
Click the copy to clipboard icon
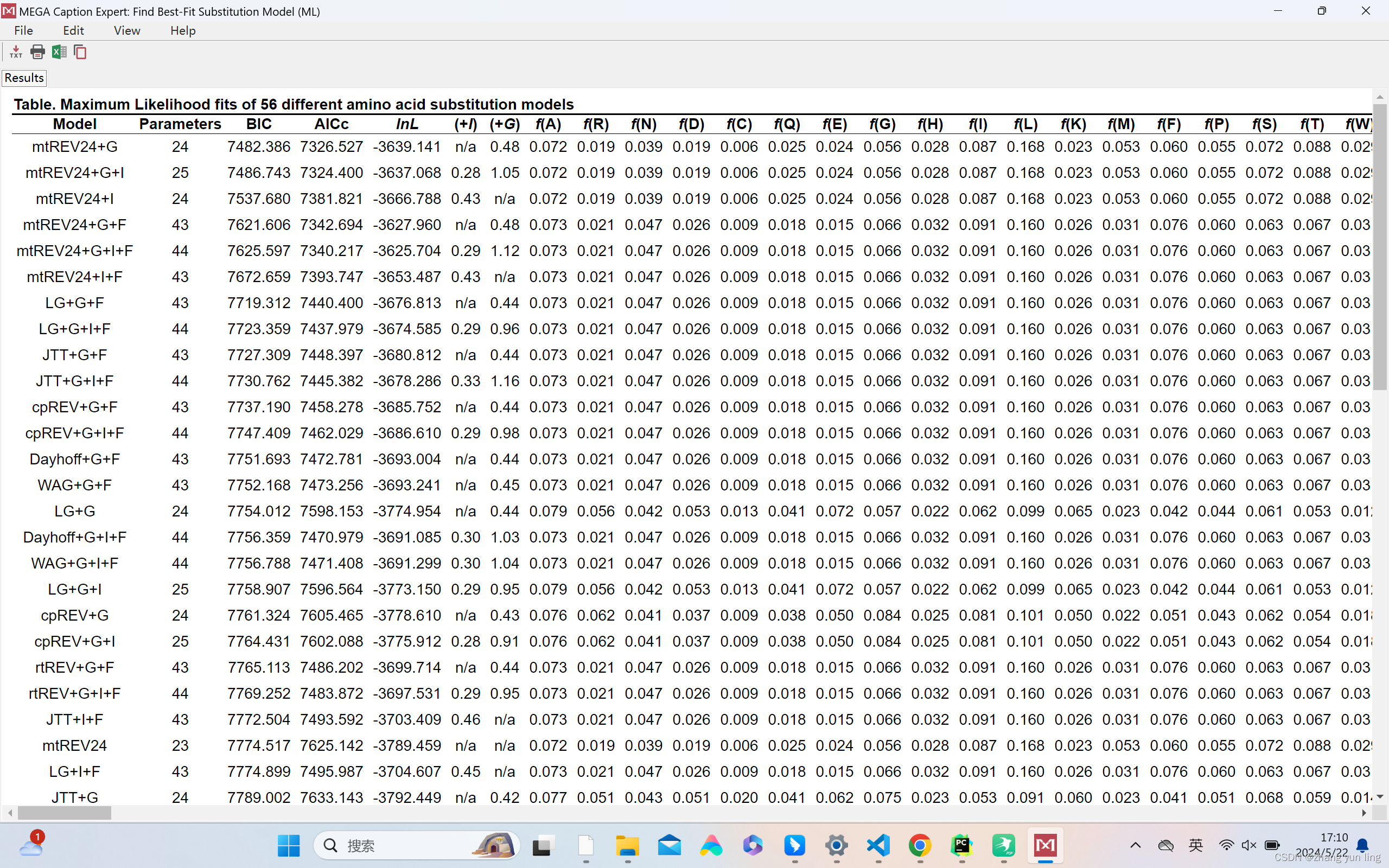pyautogui.click(x=80, y=52)
